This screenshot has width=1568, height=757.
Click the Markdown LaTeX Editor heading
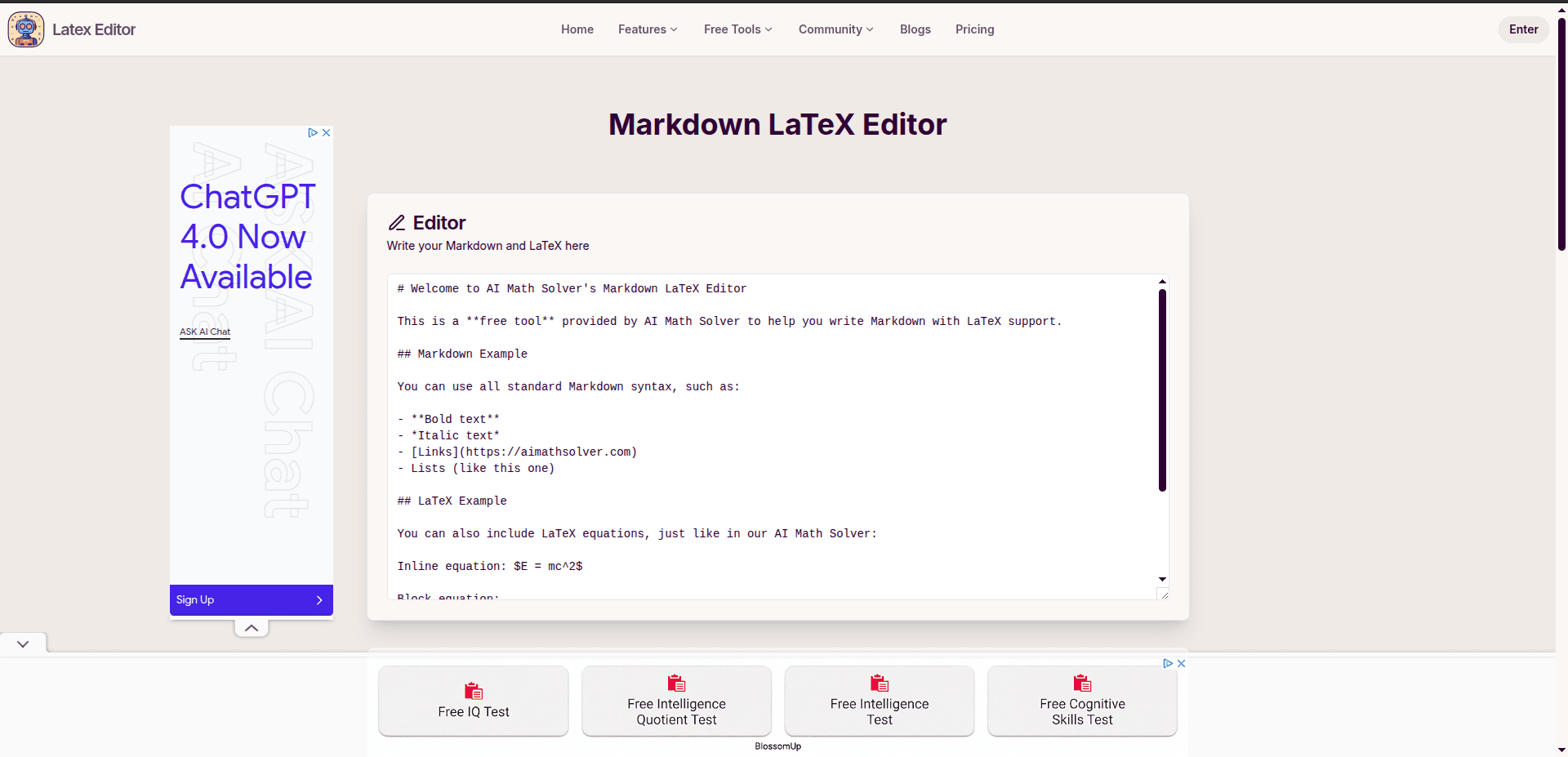point(777,124)
